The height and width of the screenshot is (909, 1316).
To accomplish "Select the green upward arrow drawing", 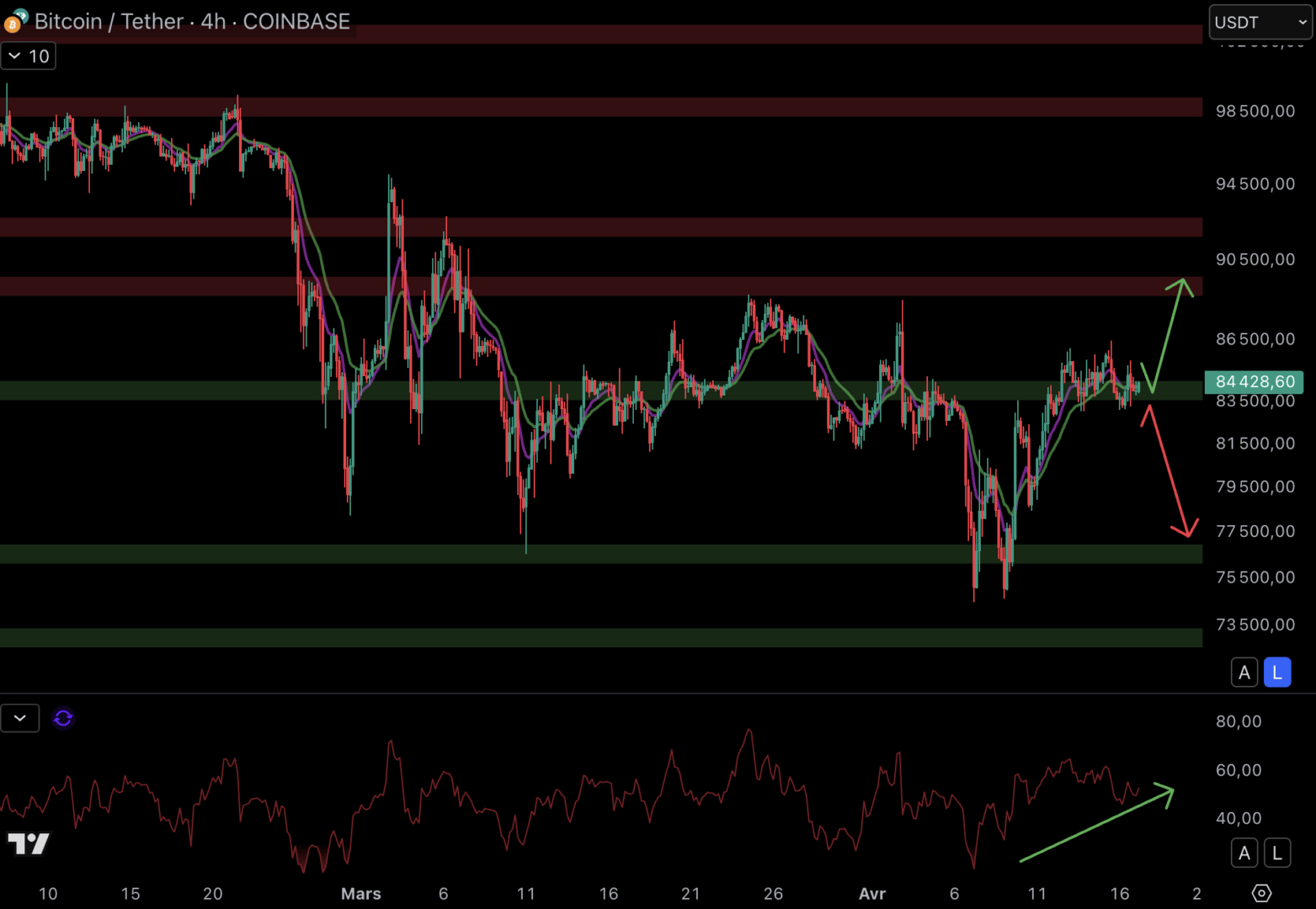I will 1167,335.
